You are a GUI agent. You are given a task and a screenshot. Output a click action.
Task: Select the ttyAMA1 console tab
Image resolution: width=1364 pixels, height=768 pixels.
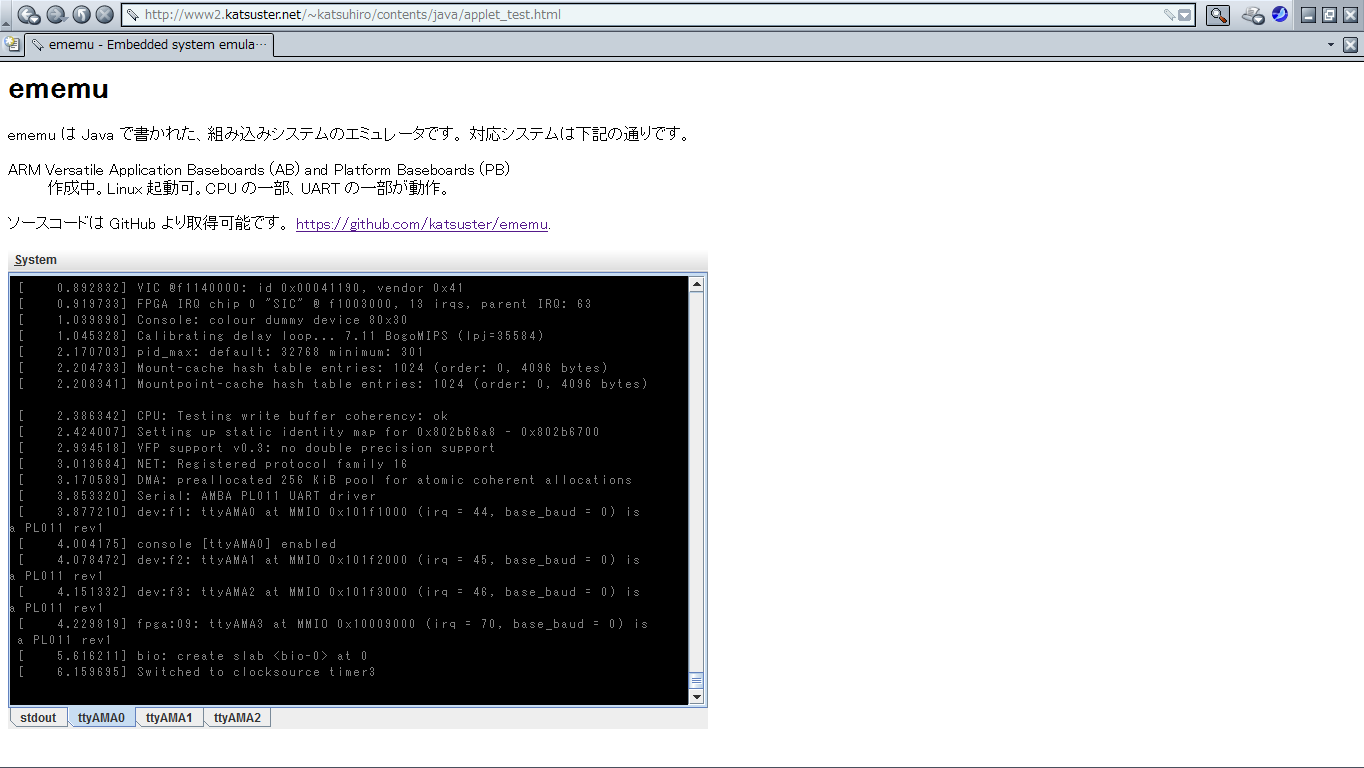[x=169, y=718]
